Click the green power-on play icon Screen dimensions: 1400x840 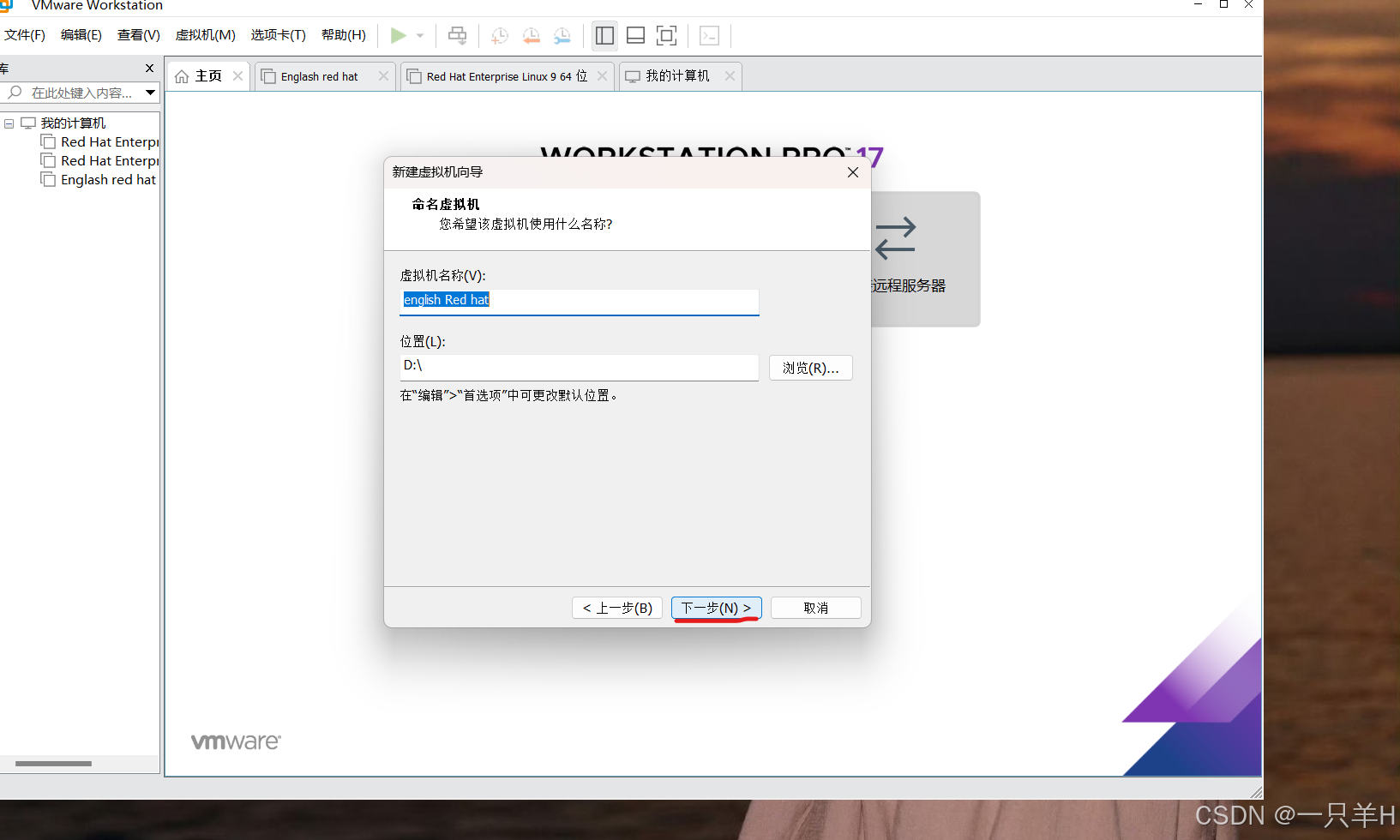pos(398,35)
